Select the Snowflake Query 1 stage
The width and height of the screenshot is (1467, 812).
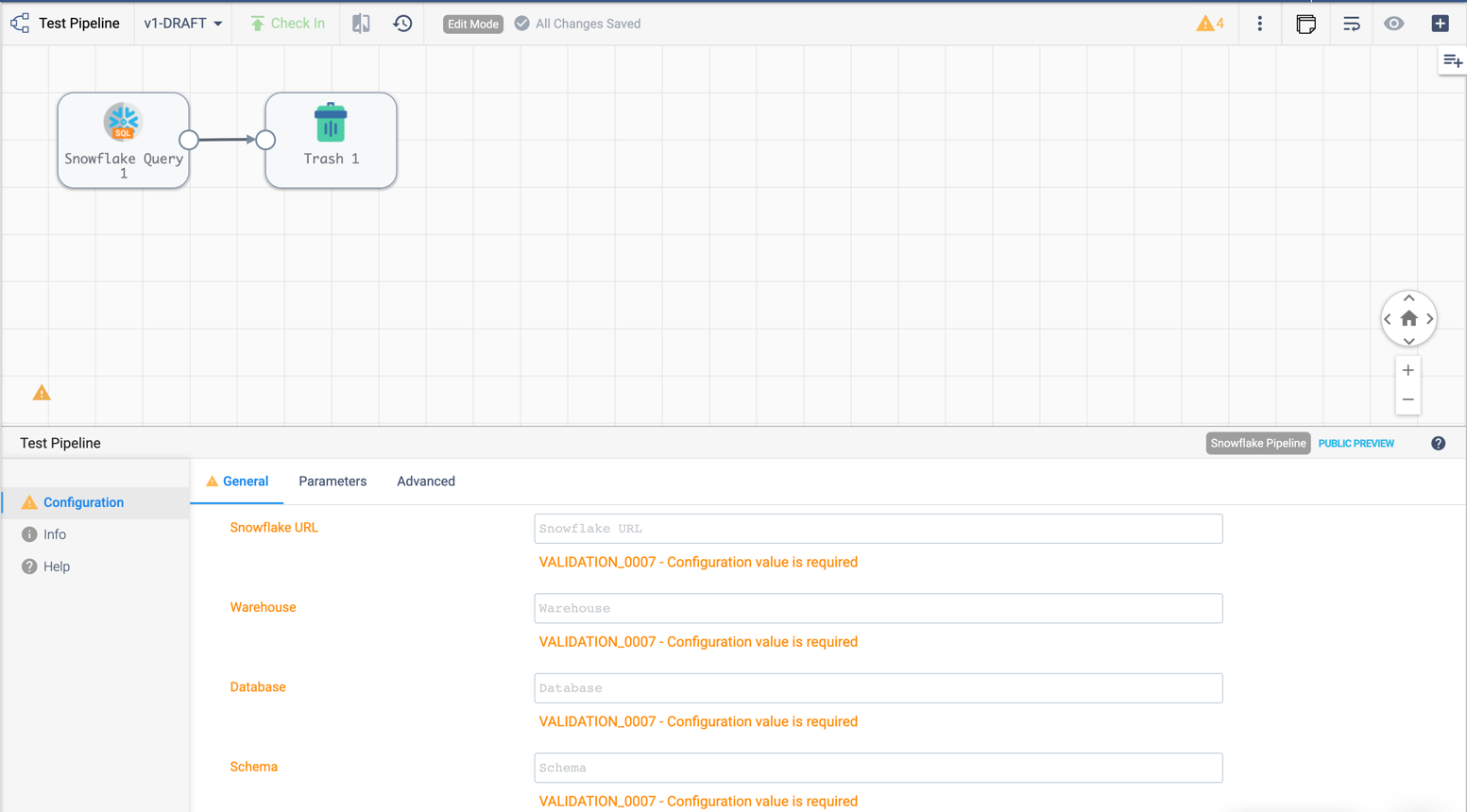124,140
